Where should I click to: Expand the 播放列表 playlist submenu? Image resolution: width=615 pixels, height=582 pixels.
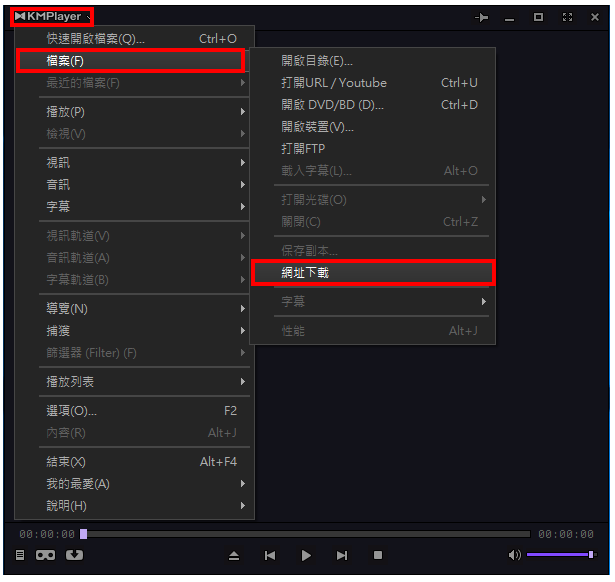pyautogui.click(x=135, y=382)
